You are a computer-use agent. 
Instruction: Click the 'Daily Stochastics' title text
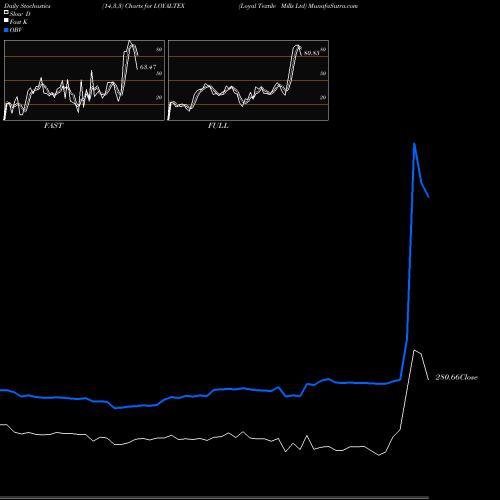click(27, 6)
